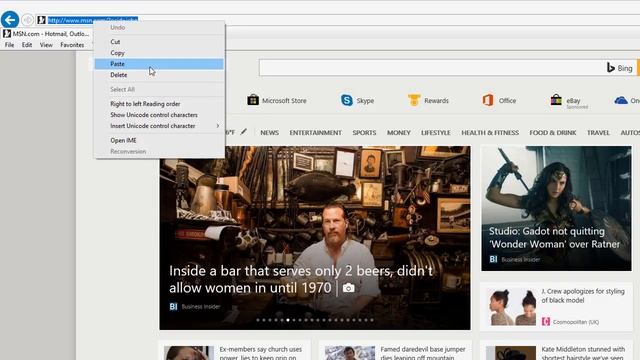Choose Paste from the context menu
Screen dimensions: 640x360
click(x=159, y=64)
